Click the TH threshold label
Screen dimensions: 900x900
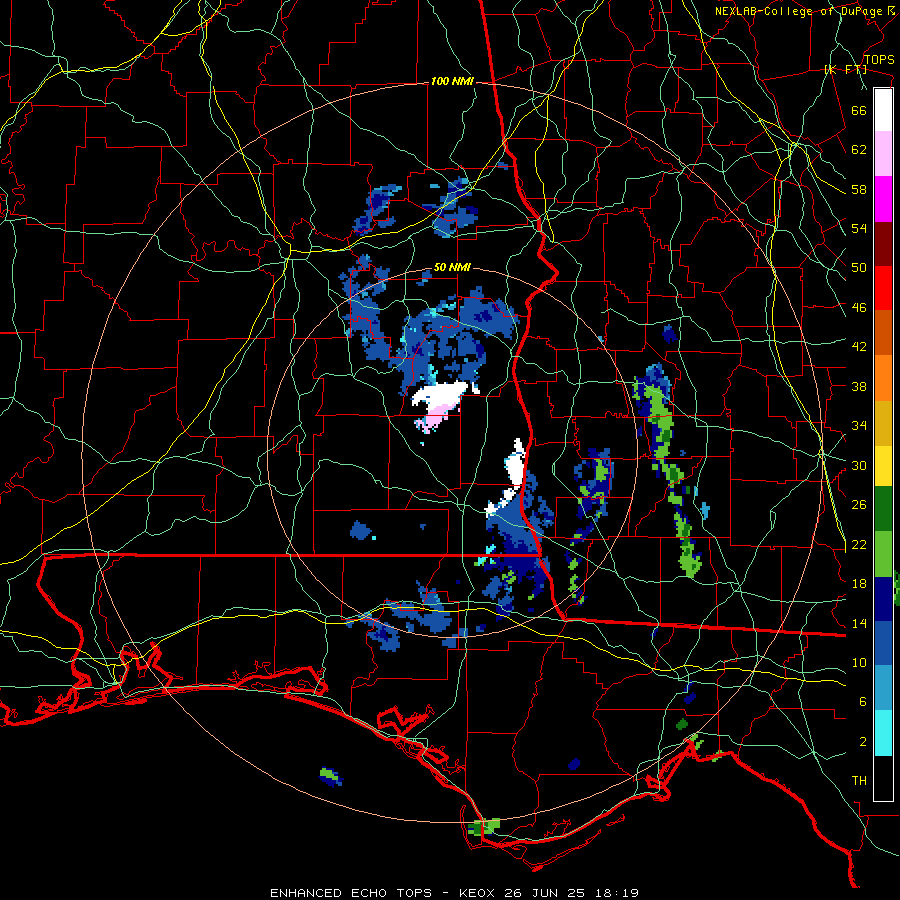pos(859,780)
